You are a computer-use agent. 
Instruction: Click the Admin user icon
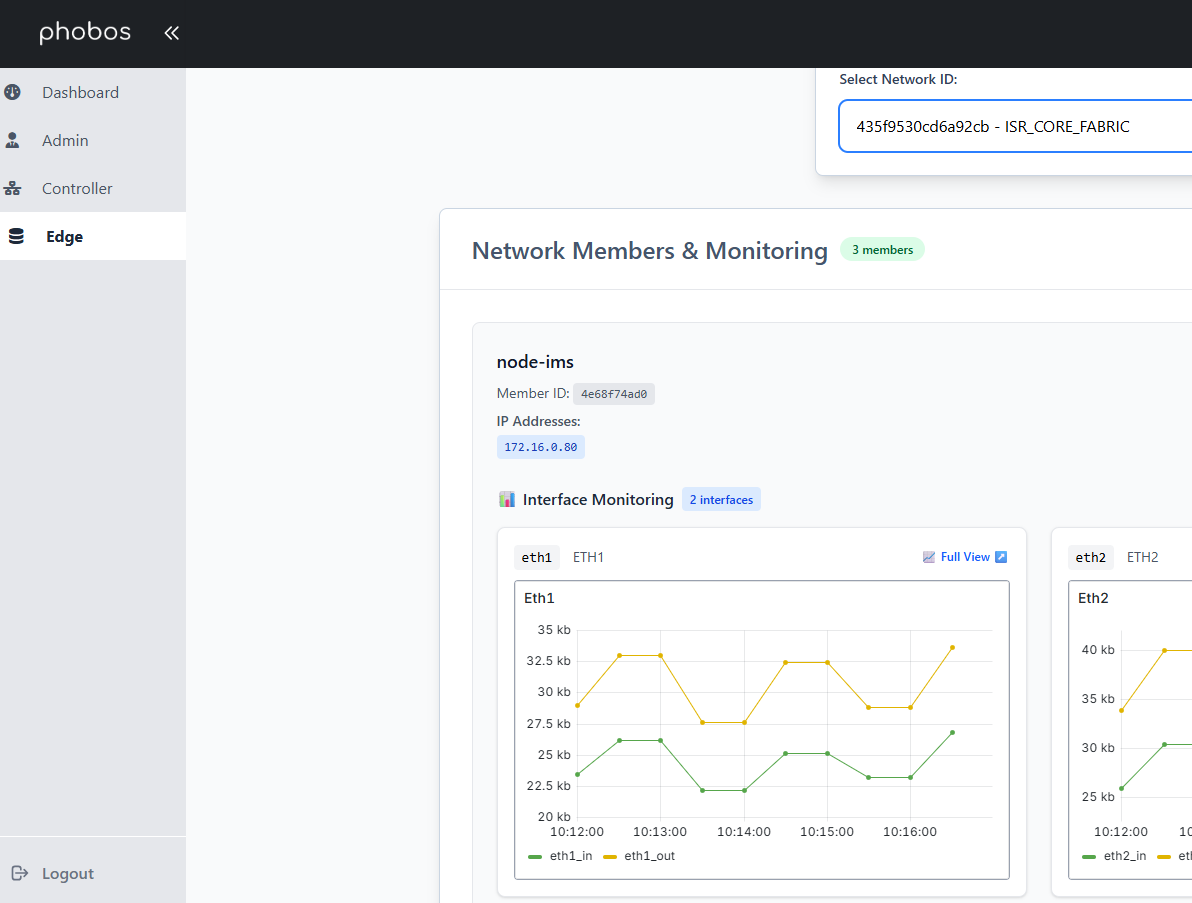tap(13, 140)
